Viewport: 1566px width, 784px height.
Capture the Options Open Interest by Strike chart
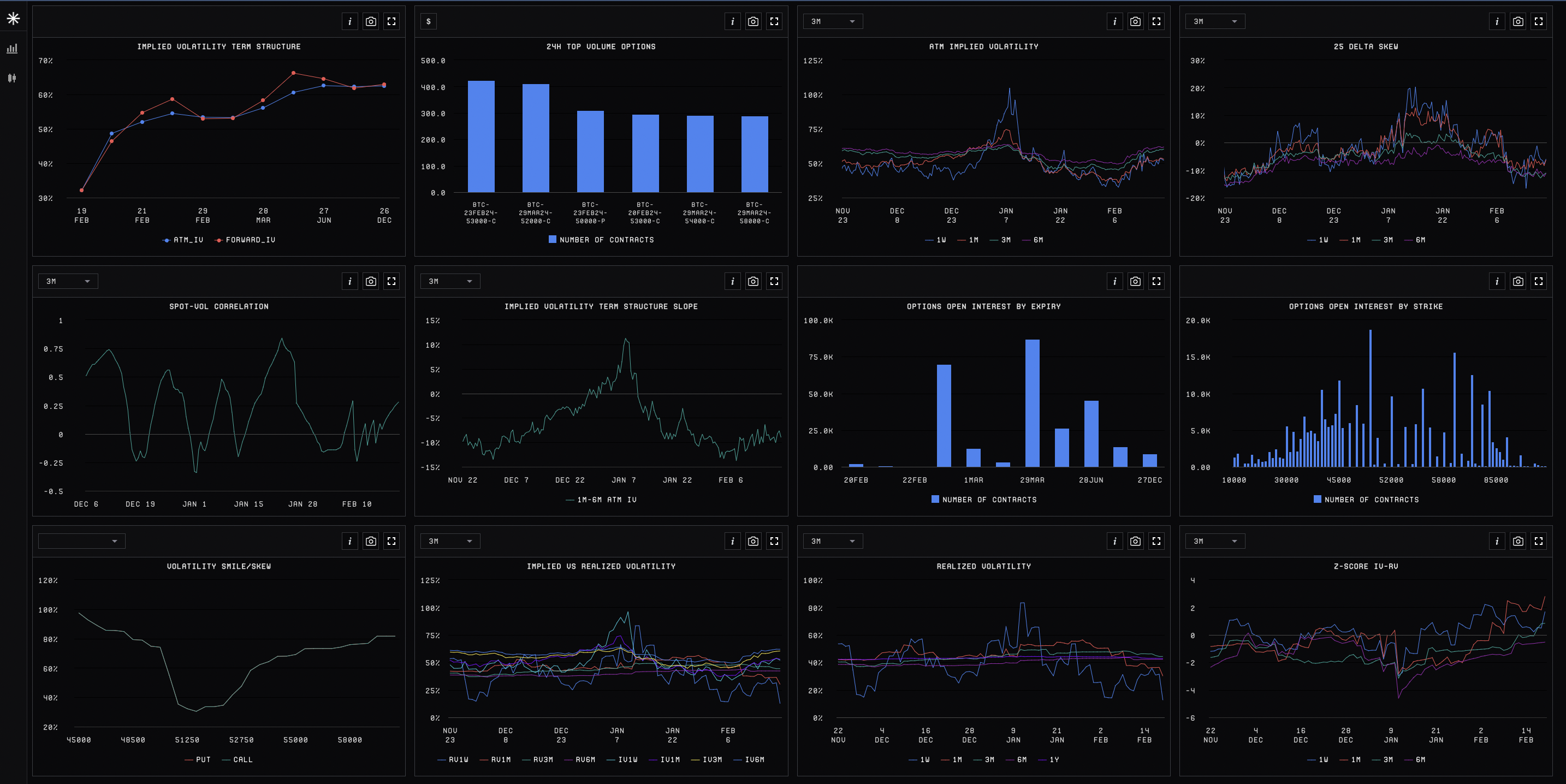pyautogui.click(x=1517, y=281)
